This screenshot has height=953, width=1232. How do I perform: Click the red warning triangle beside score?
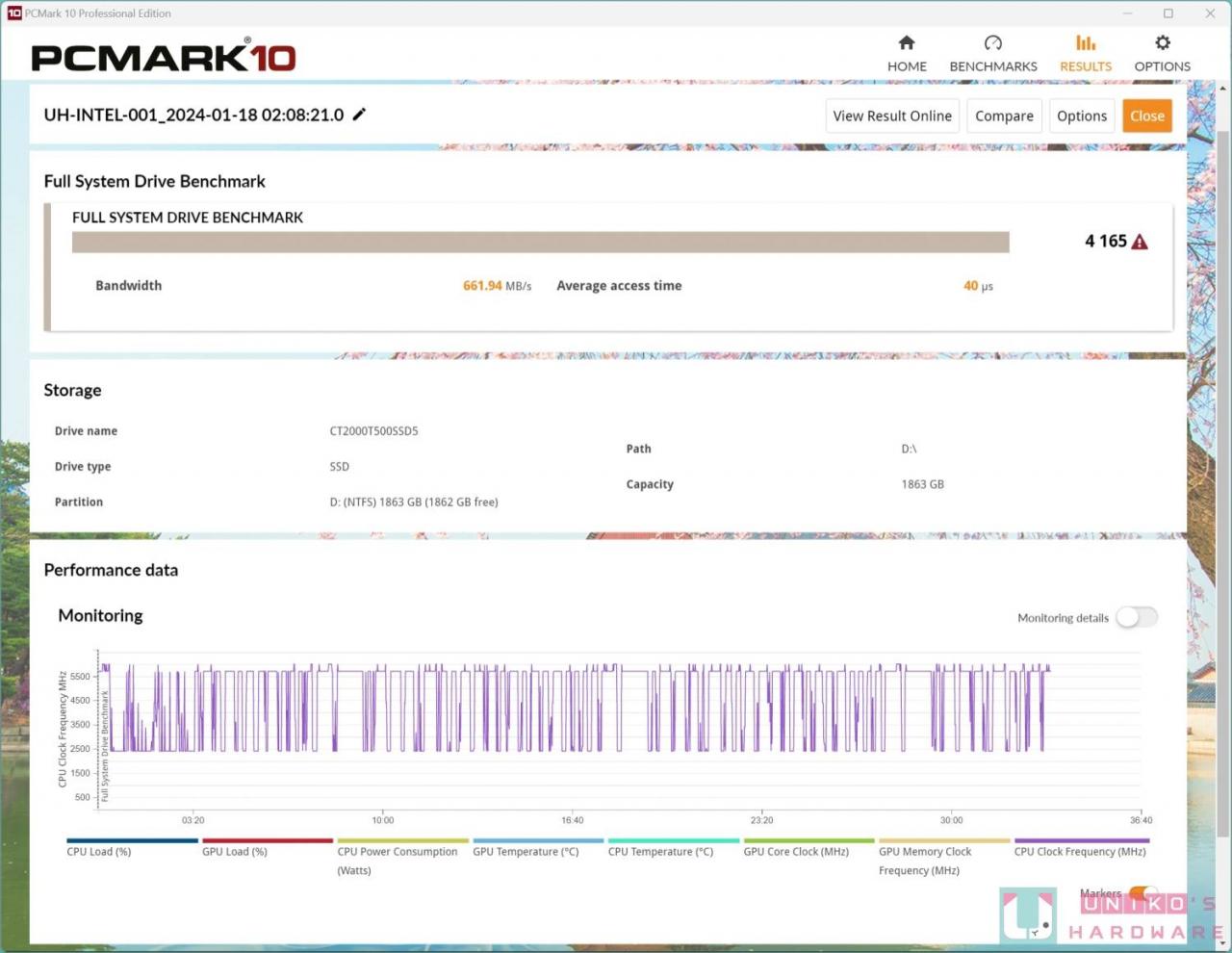coord(1140,242)
